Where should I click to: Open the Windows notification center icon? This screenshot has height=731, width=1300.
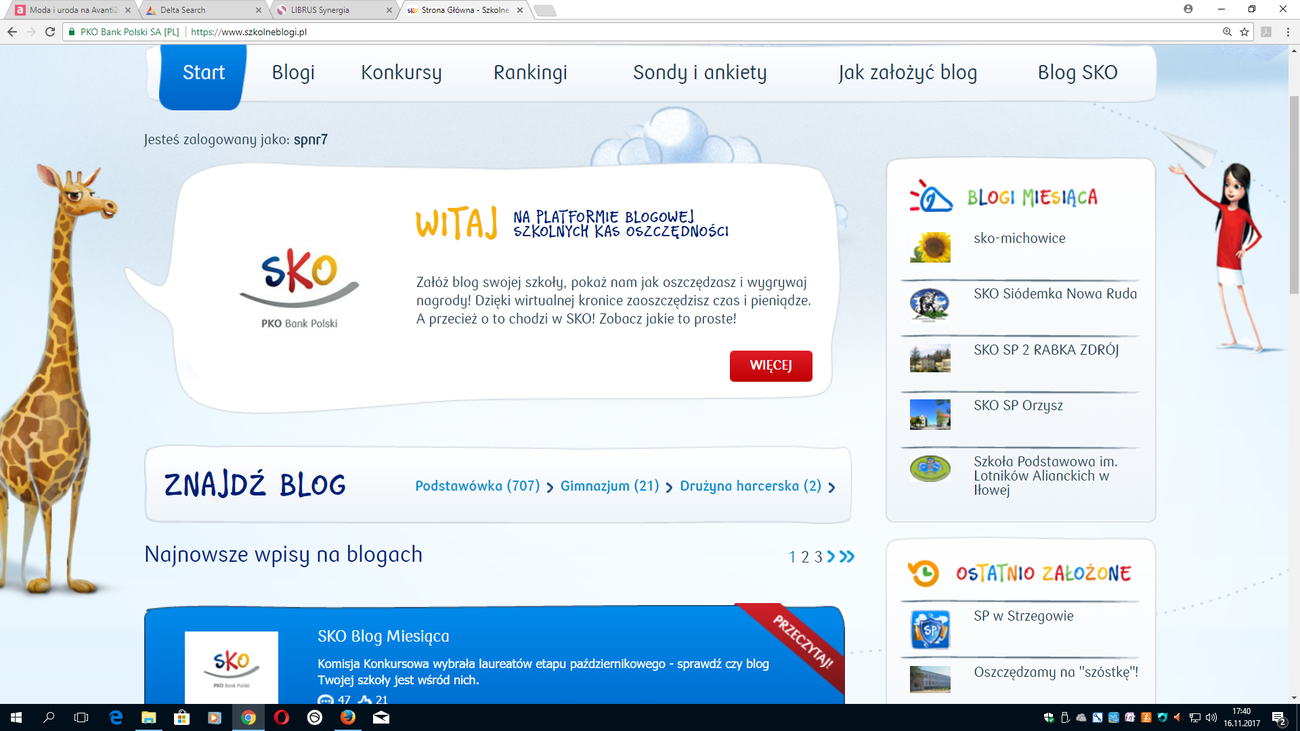pos(1279,718)
